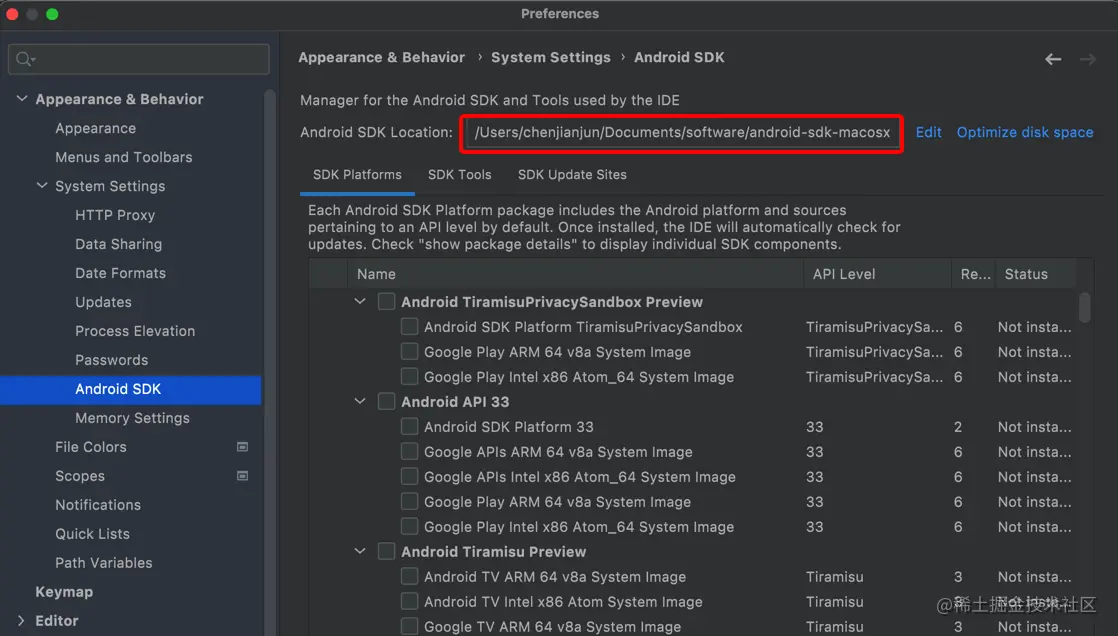
Task: Check Android SDK Platform 33
Action: tap(409, 426)
